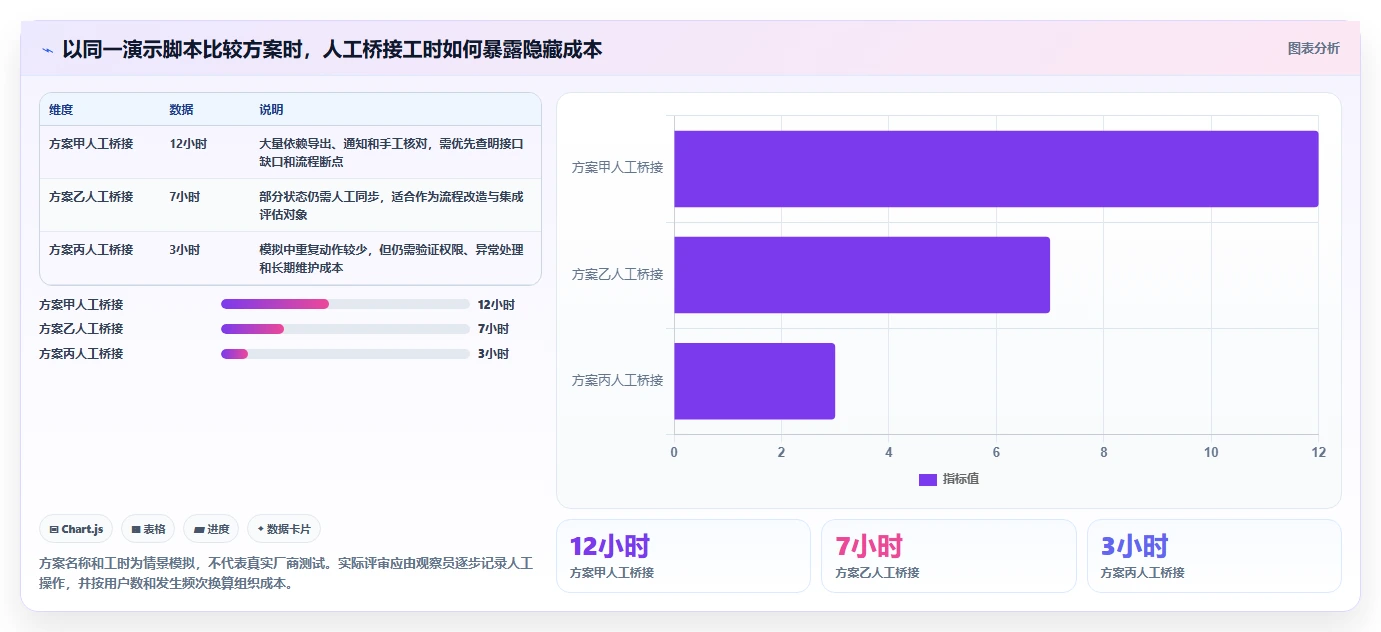Click the page title about 人工桥接工时
The image size is (1381, 632).
pyautogui.click(x=332, y=49)
